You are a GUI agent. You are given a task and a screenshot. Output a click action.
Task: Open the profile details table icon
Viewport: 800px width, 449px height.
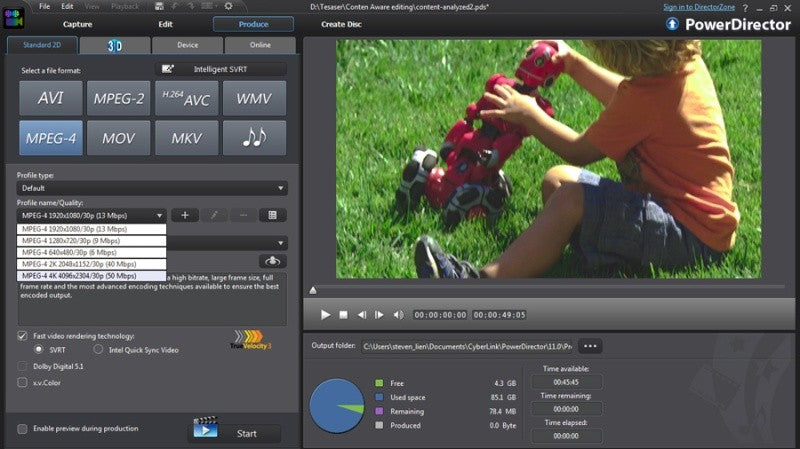(272, 215)
